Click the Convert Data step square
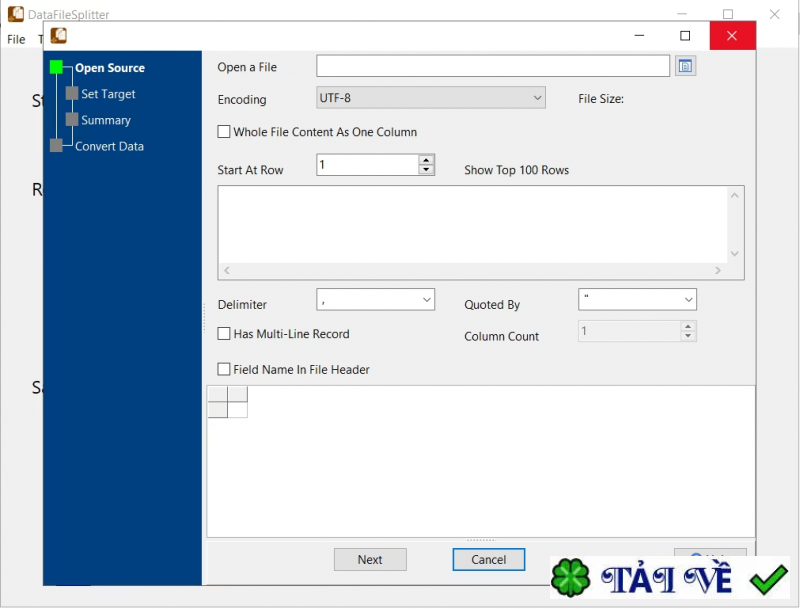This screenshot has height=609, width=800. pyautogui.click(x=57, y=146)
